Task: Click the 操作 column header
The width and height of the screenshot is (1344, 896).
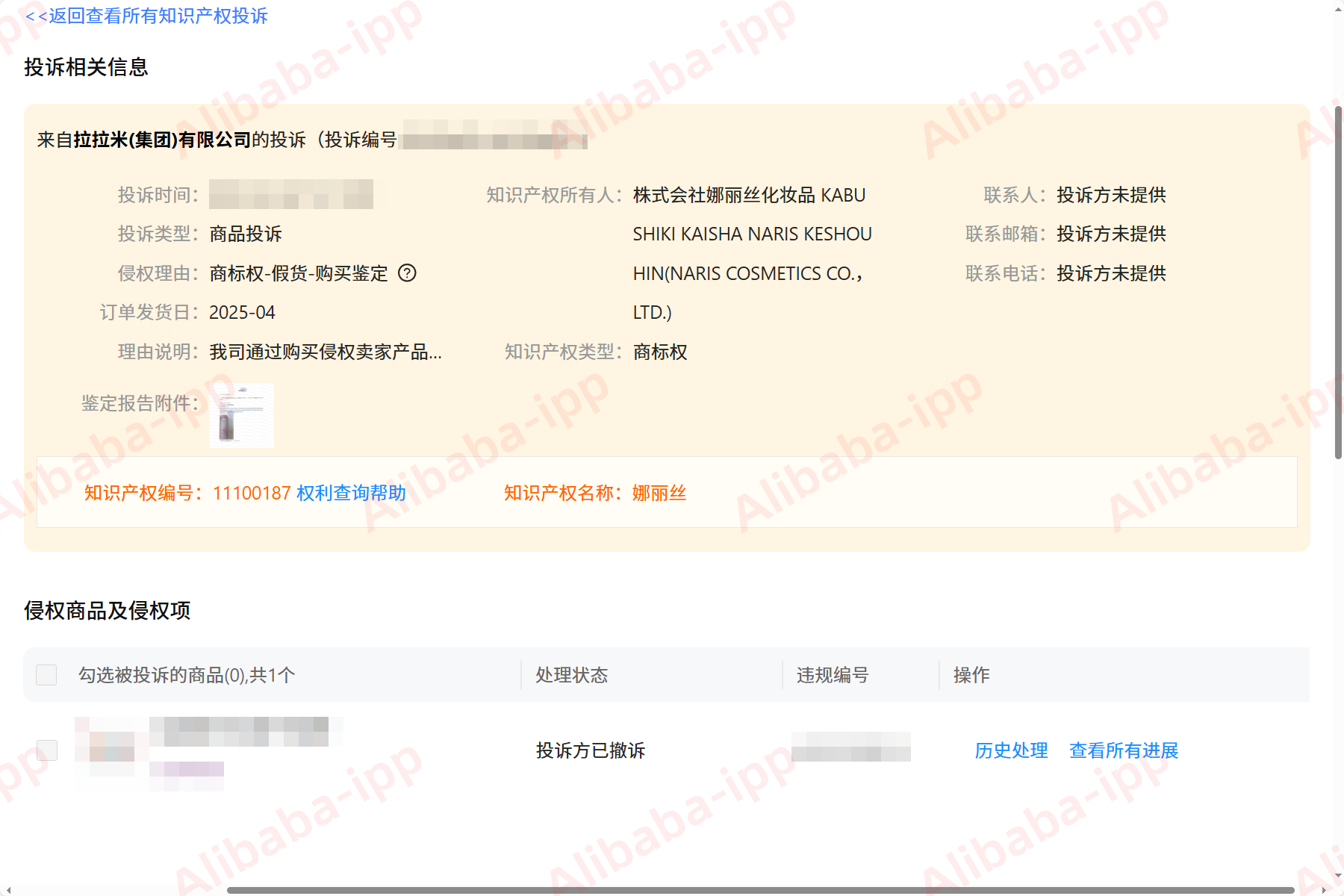Action: click(x=971, y=675)
